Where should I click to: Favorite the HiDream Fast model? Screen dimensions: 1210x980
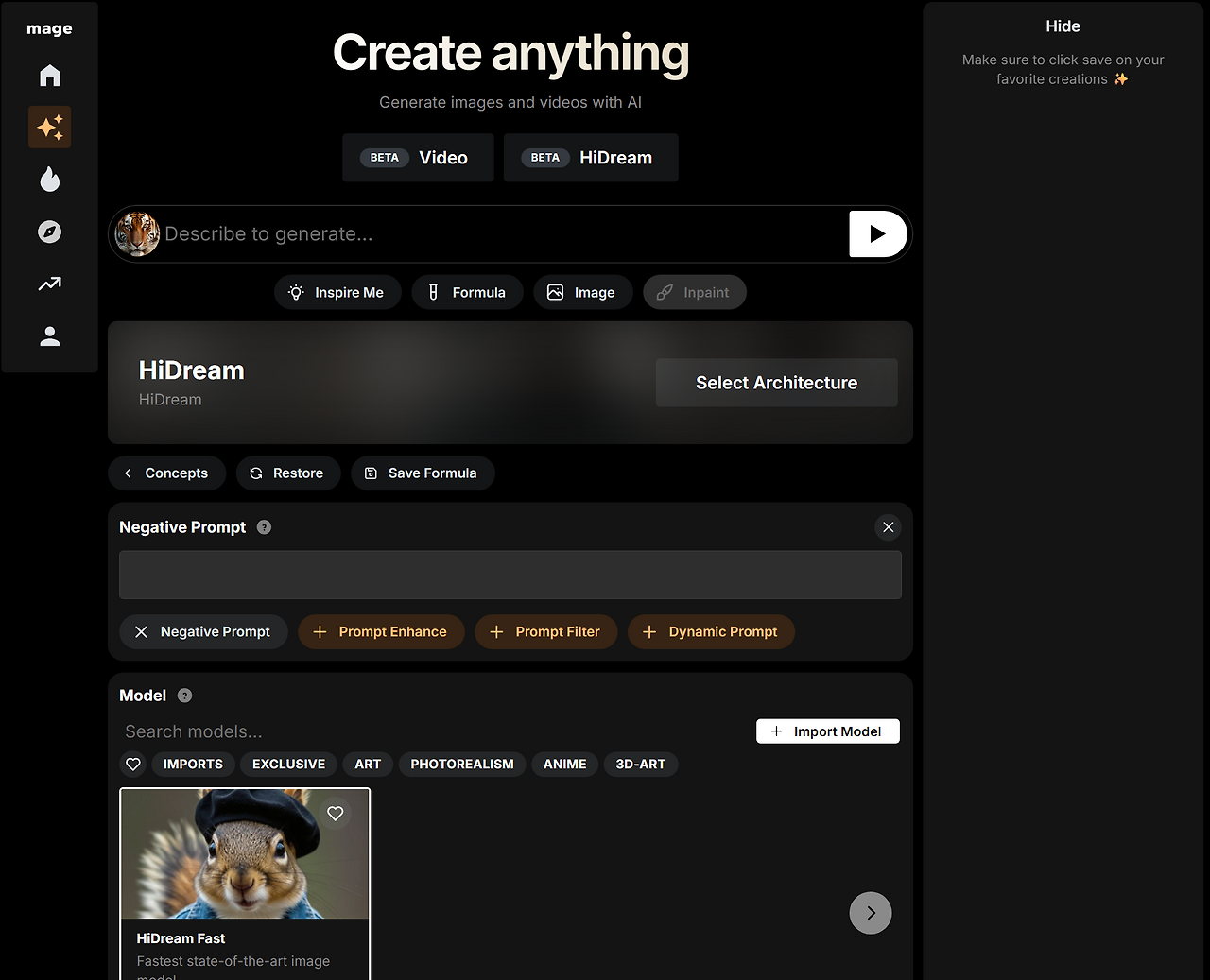[336, 814]
